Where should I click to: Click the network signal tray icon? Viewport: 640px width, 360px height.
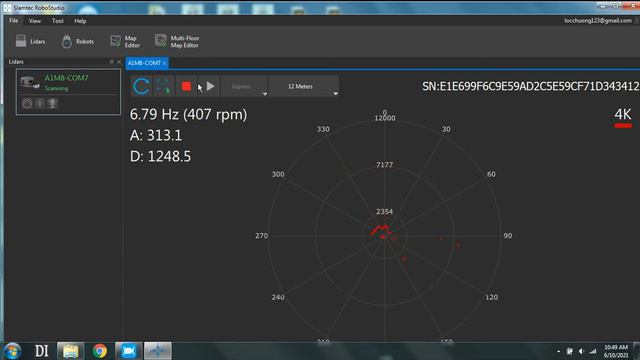(593, 351)
